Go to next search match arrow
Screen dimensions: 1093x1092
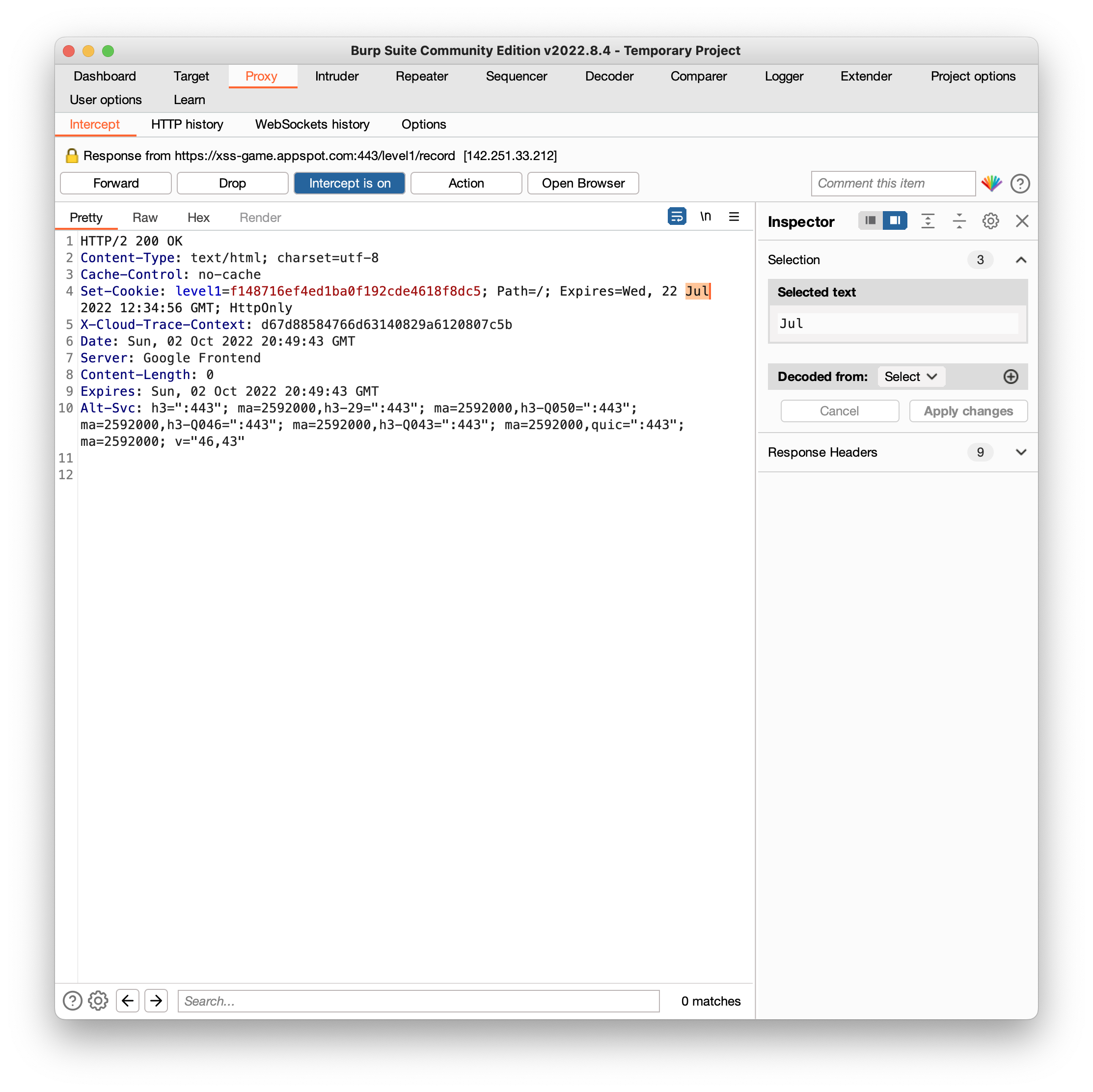tap(156, 1001)
